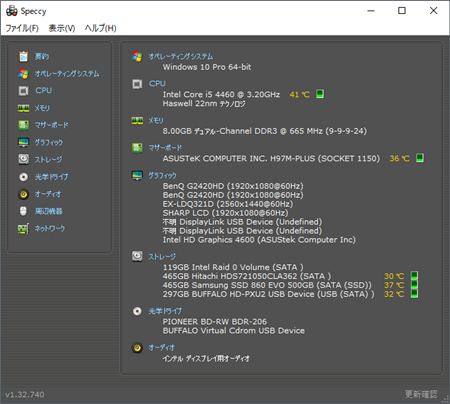This screenshot has height=404, width=450.
Task: Follow the グラフィック heading link in summary
Action: (162, 175)
